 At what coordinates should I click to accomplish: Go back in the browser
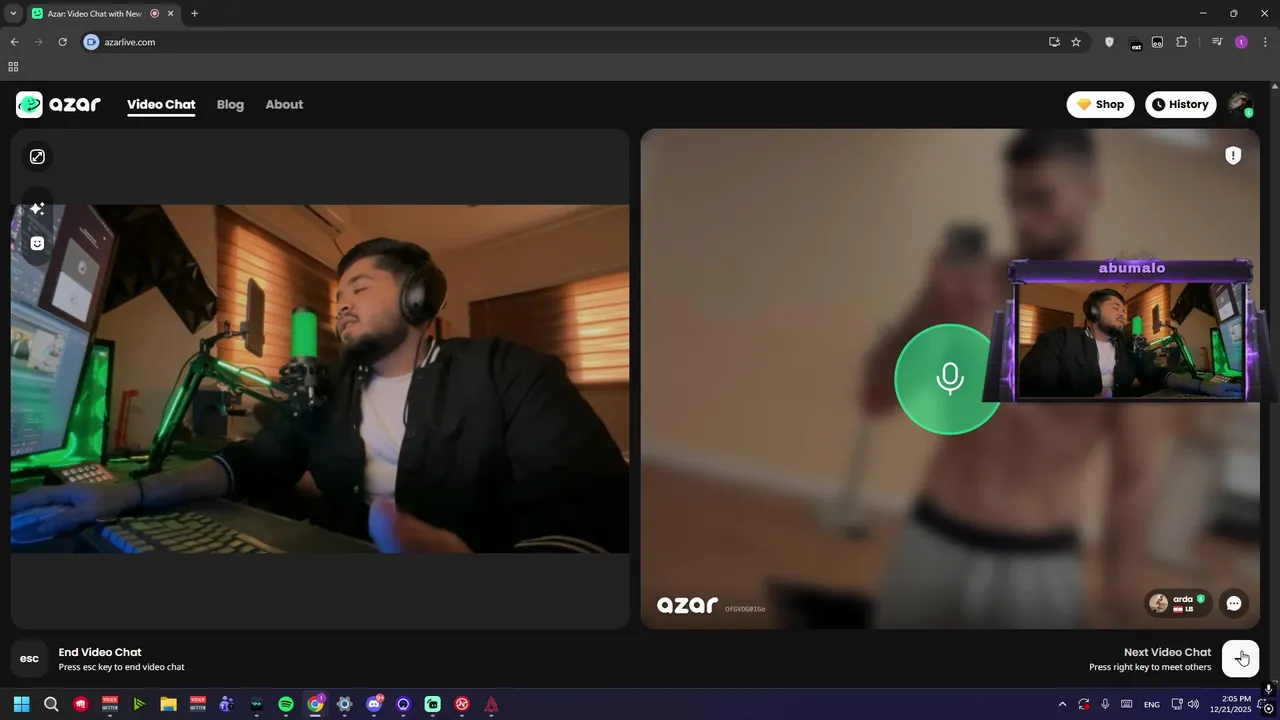pos(14,42)
